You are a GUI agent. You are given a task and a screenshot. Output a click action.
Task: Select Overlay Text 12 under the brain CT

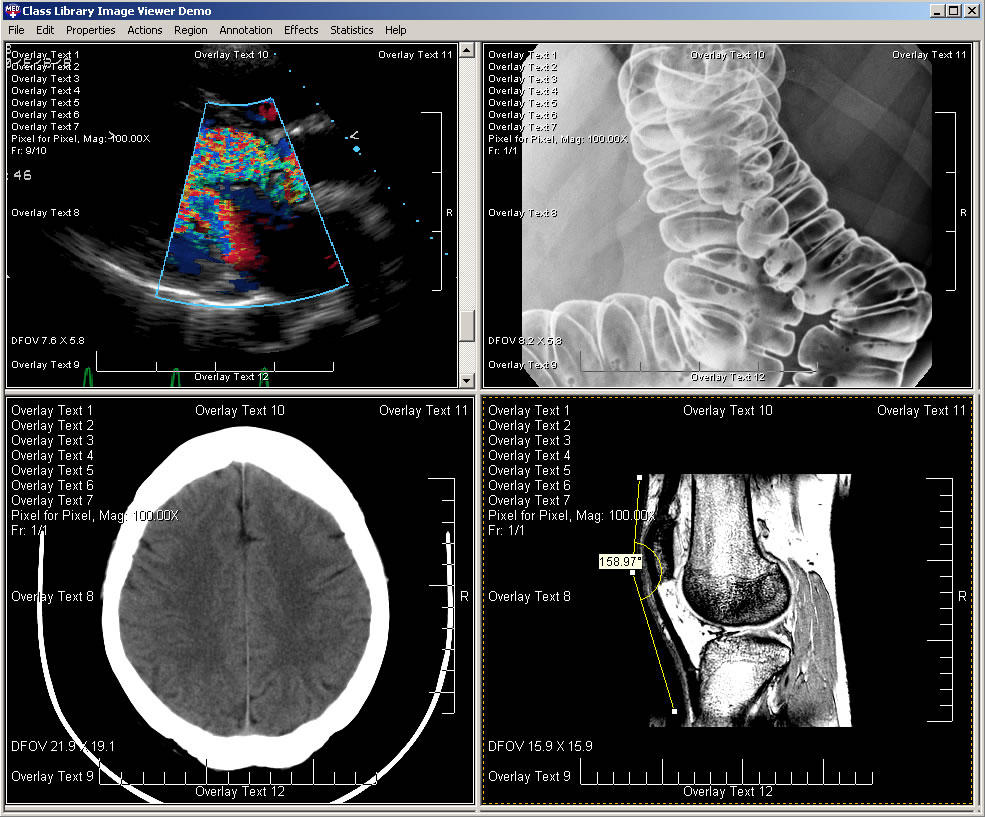tap(240, 791)
